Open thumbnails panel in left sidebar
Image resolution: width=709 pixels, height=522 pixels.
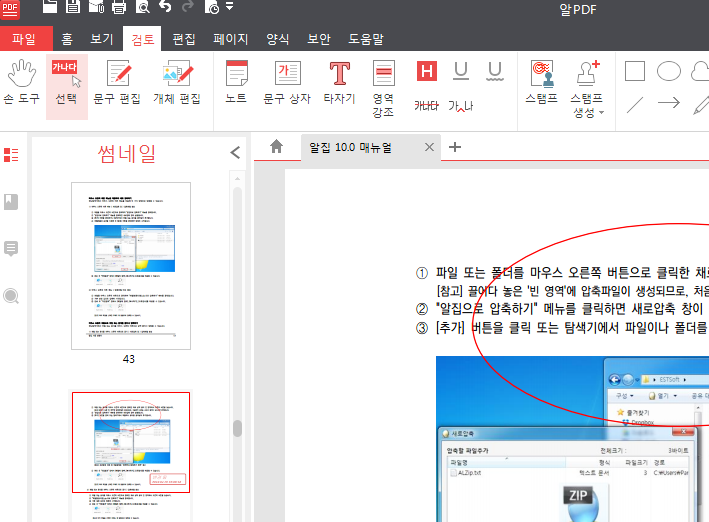[x=11, y=155]
